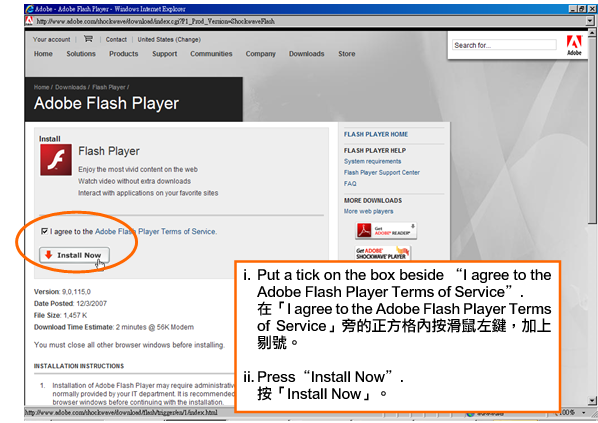Click the Date Posted 12/3/2007 text
Viewport: 598px width, 423px height.
point(70,304)
